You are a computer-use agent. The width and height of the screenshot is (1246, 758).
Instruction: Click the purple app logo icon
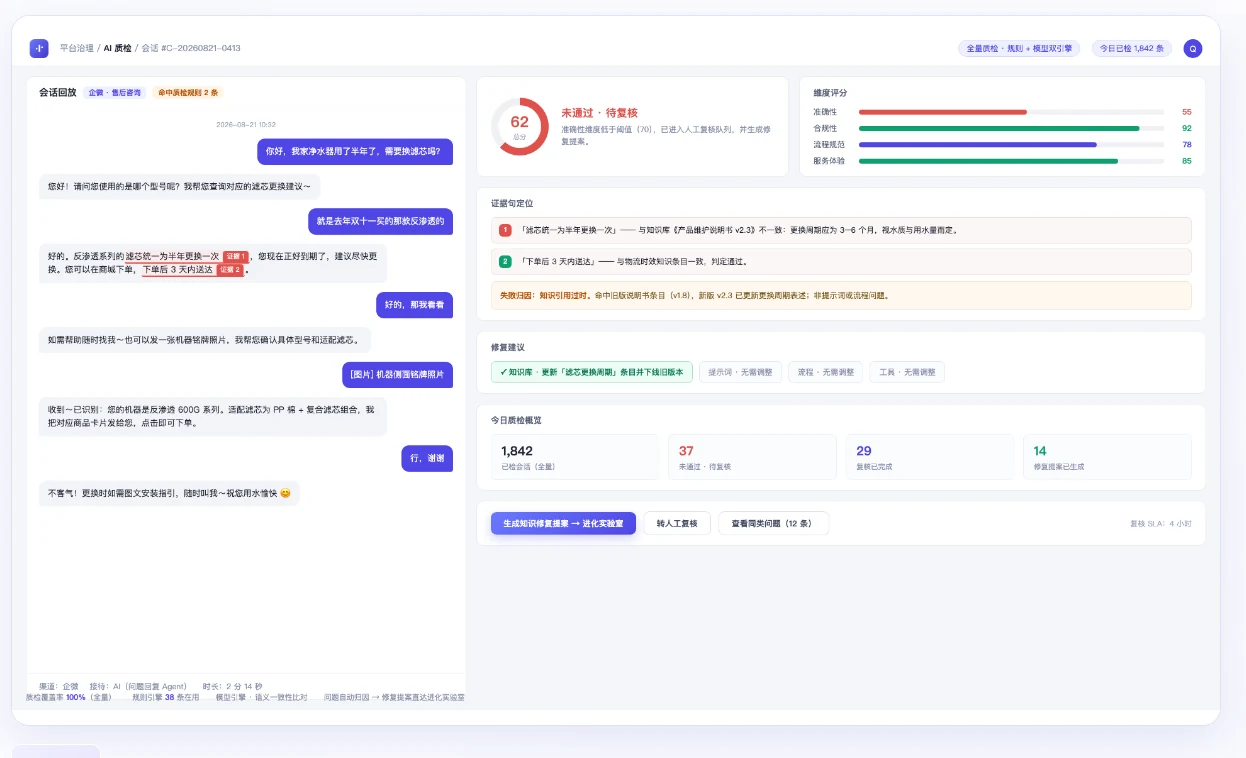click(x=39, y=48)
